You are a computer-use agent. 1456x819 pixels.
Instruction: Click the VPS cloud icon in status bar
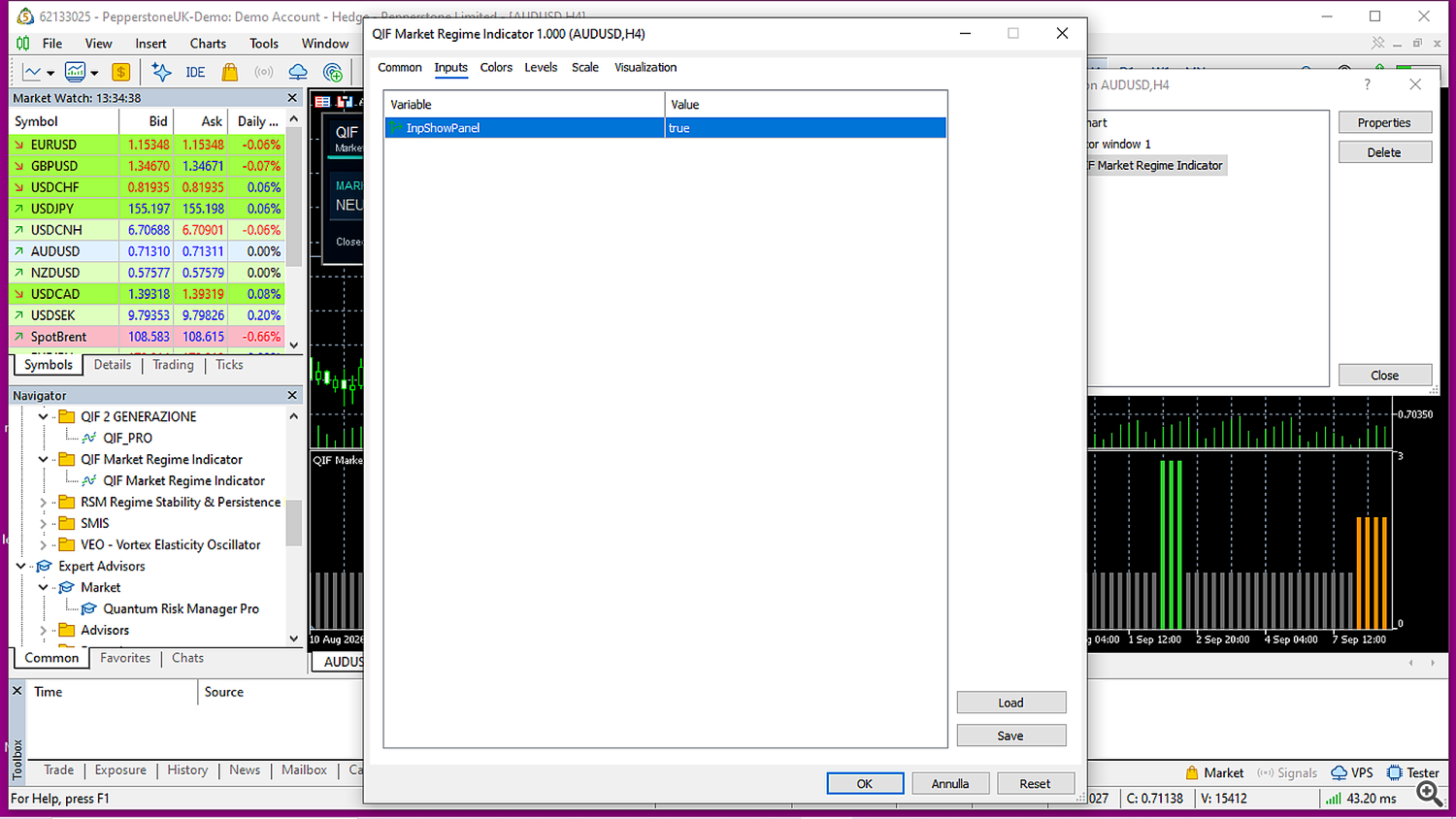click(x=1339, y=773)
